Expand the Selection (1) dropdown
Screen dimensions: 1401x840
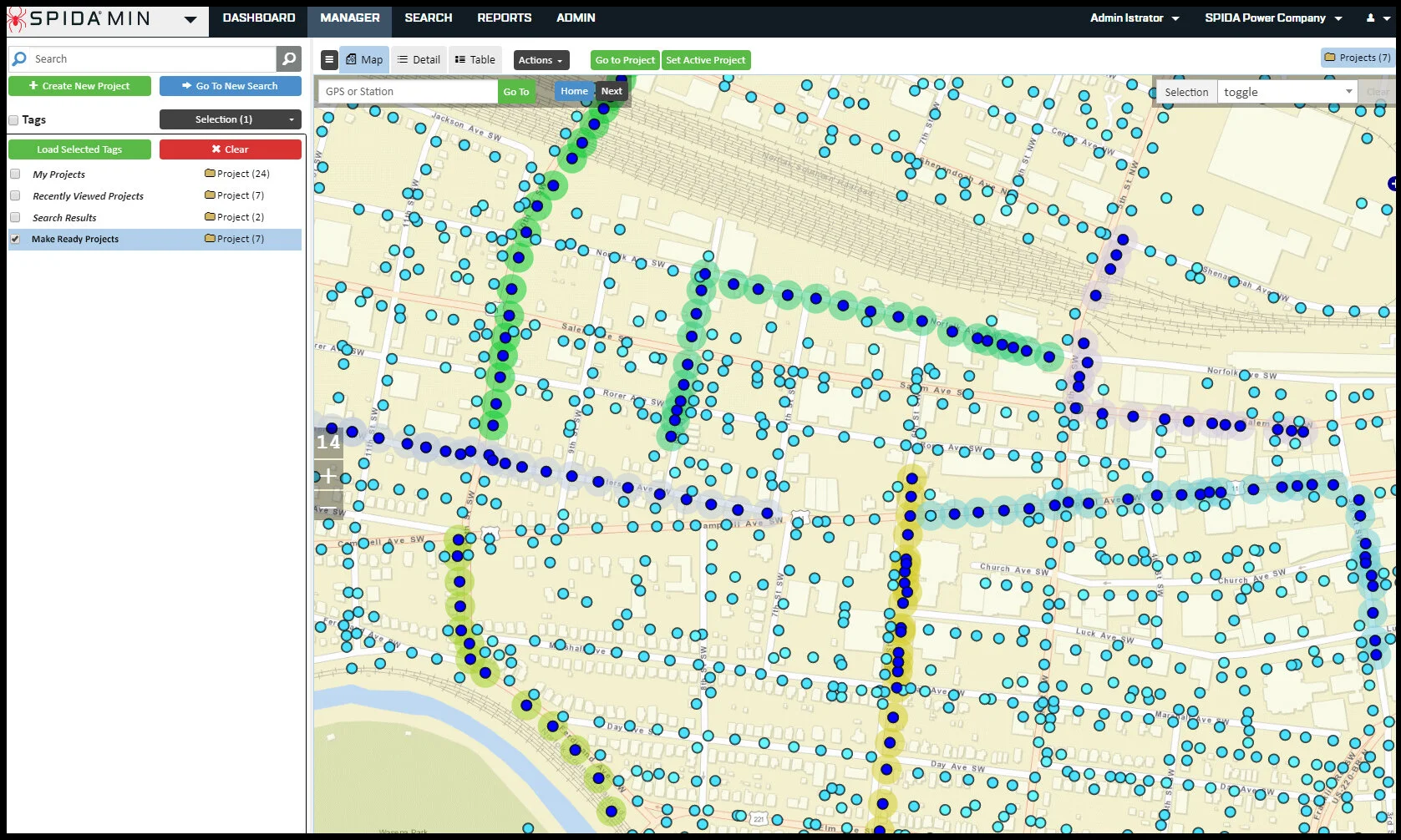point(231,119)
